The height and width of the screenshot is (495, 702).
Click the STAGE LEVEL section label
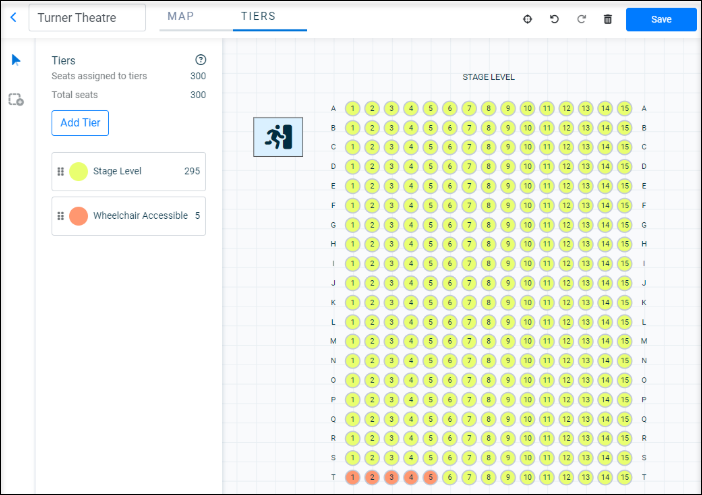488,77
